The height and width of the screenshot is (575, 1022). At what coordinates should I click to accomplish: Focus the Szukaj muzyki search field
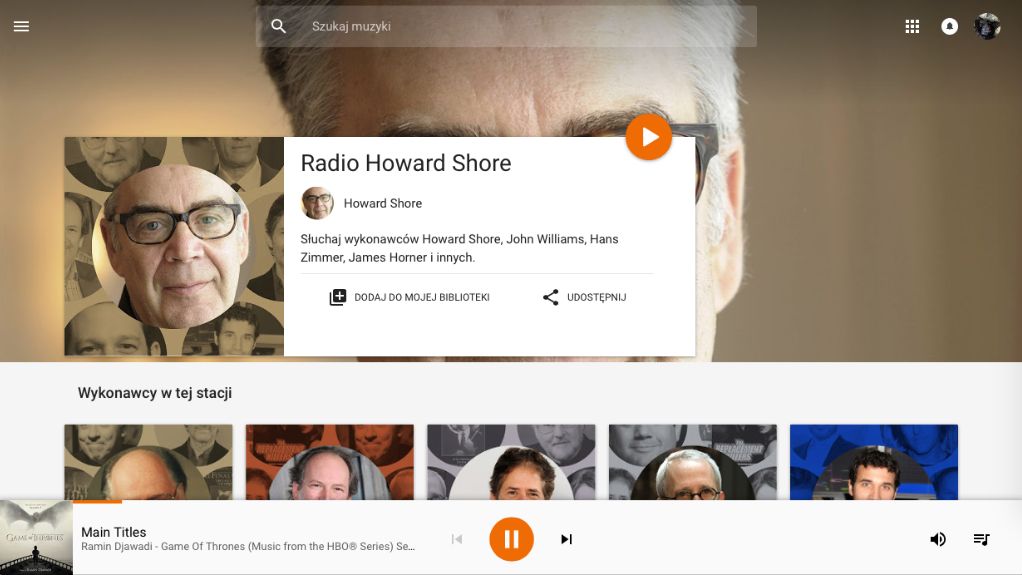tap(506, 26)
